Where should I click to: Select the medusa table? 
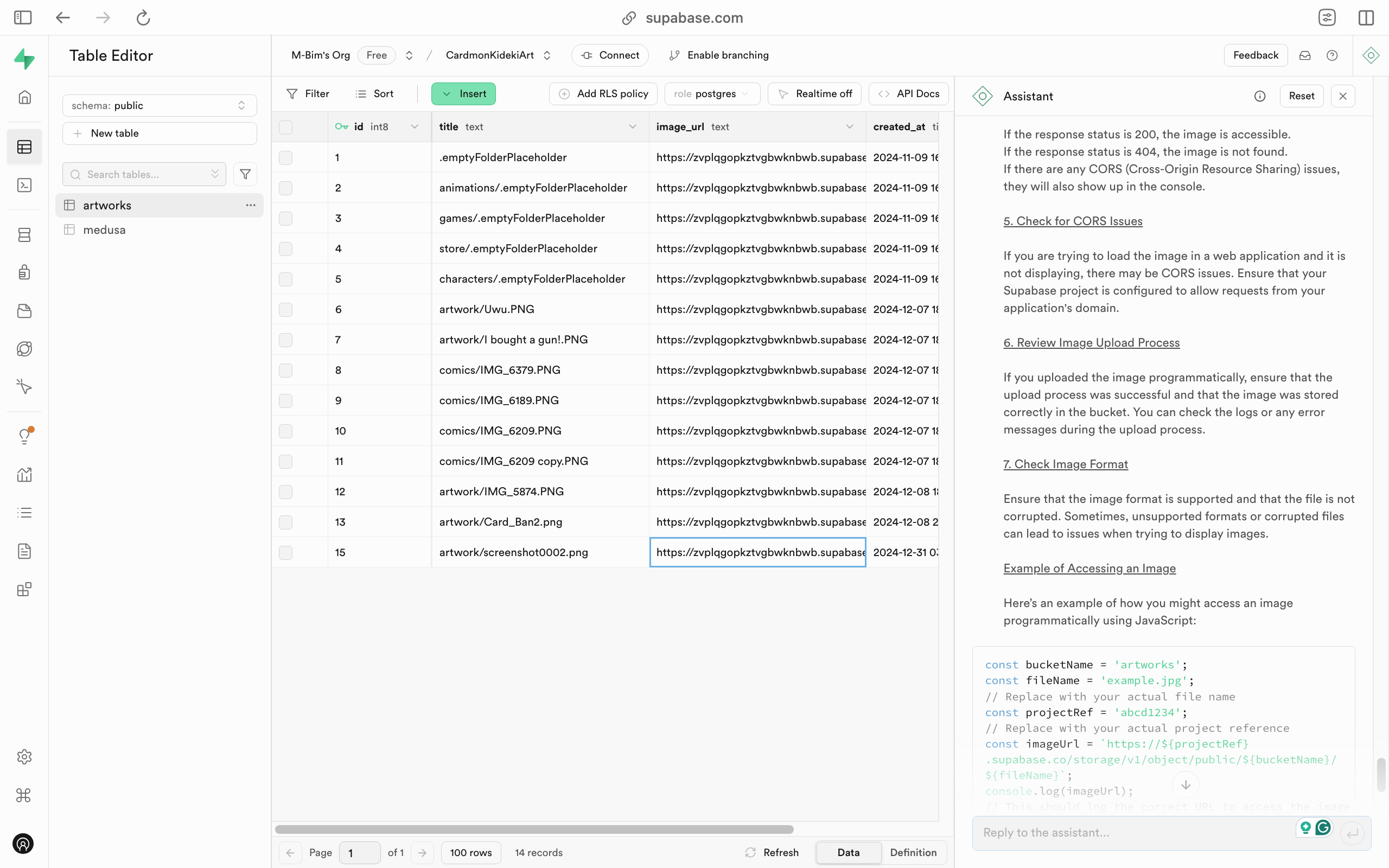[105, 229]
